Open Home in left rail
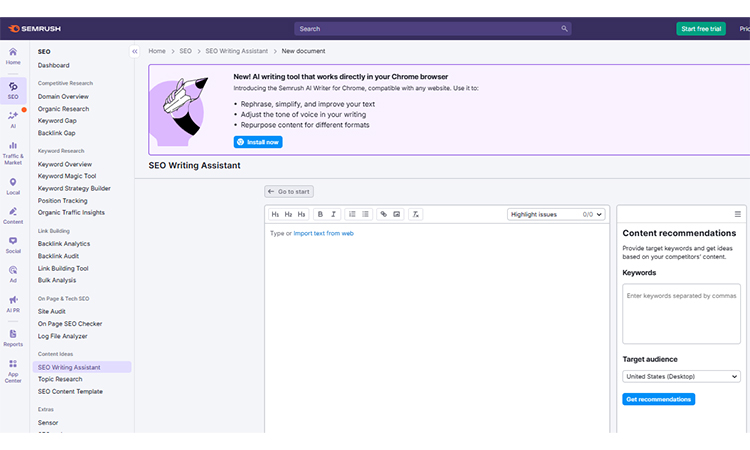The height and width of the screenshot is (450, 750). pyautogui.click(x=13, y=56)
